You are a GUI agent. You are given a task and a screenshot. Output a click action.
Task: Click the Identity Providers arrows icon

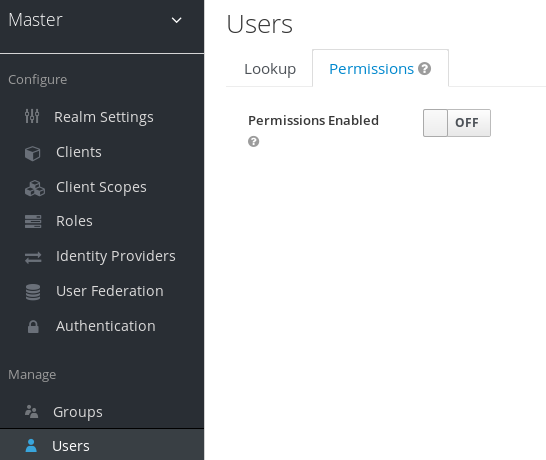[x=33, y=258]
